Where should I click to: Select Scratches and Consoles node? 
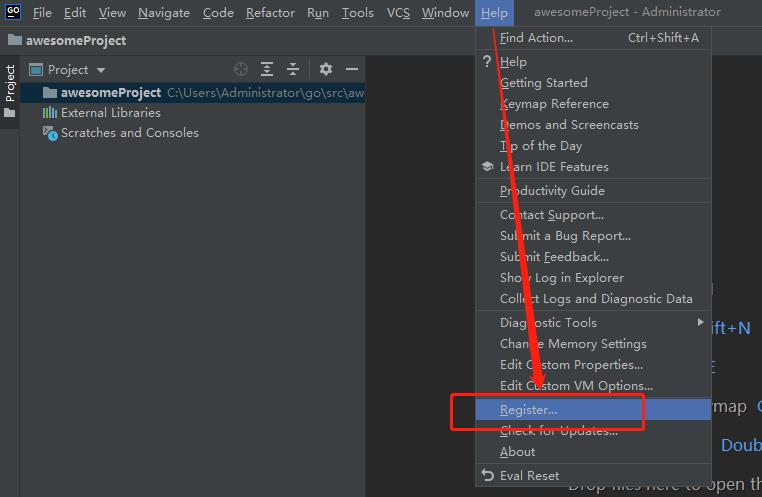pyautogui.click(x=129, y=133)
